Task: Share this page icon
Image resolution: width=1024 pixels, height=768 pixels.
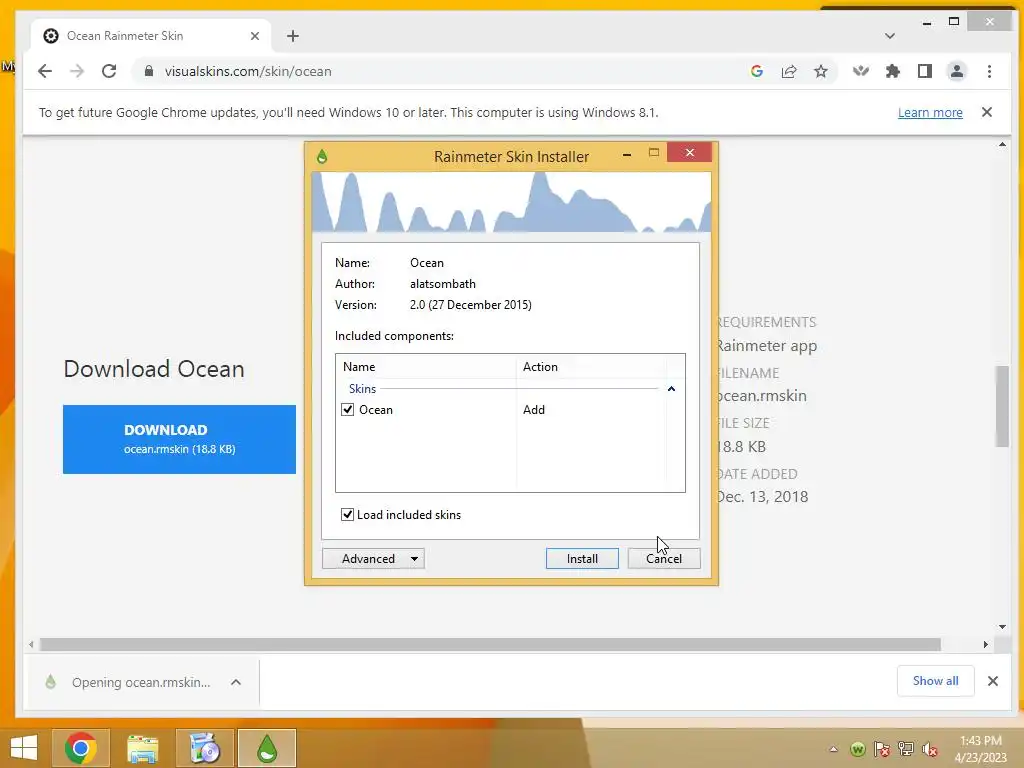Action: coord(789,71)
